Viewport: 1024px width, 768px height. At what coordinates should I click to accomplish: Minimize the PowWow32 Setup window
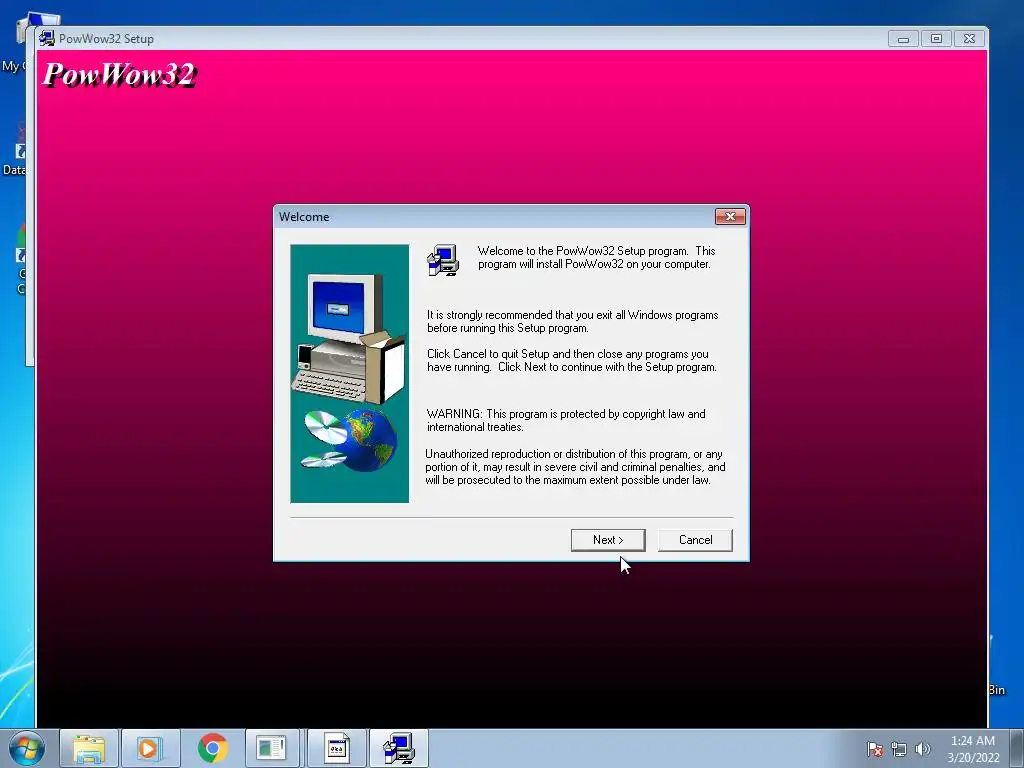903,39
